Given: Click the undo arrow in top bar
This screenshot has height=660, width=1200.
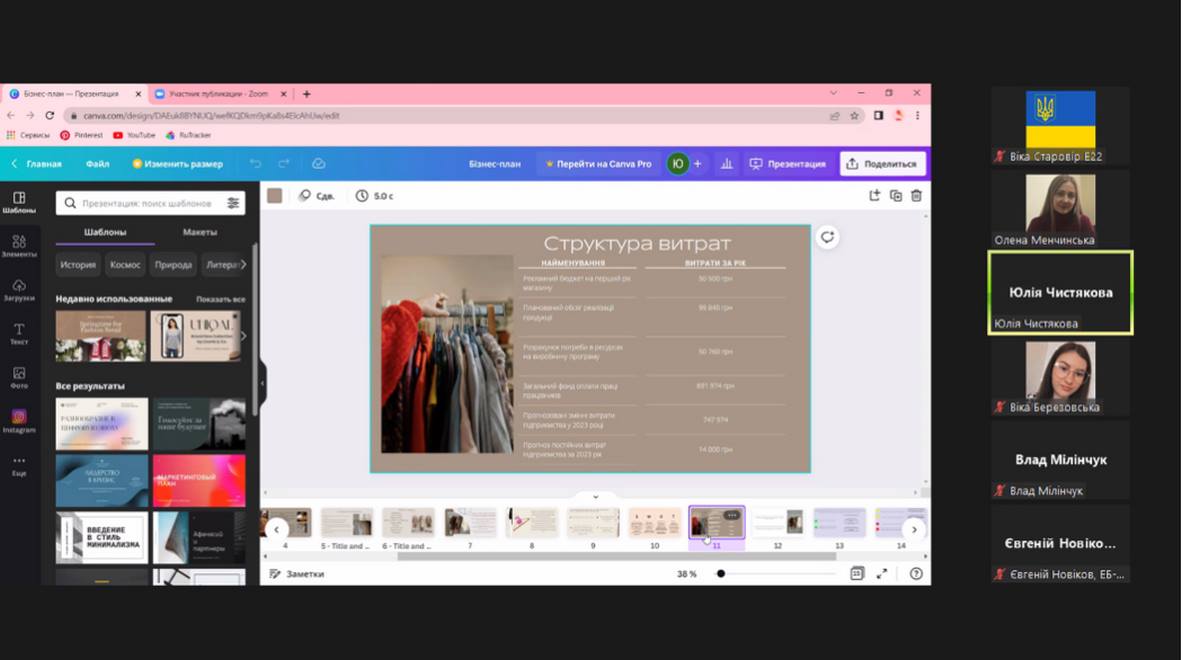Looking at the screenshot, I should 256,164.
